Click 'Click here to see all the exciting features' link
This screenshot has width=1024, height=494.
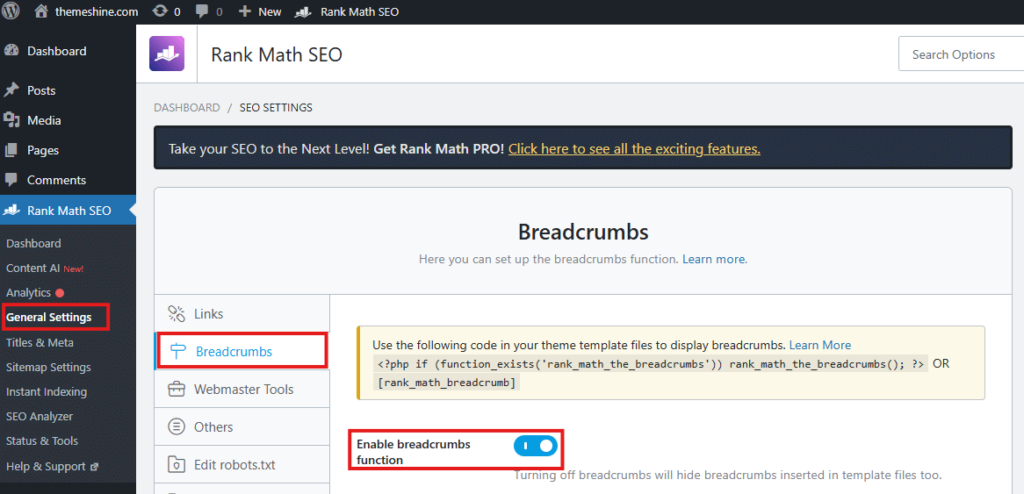[634, 149]
